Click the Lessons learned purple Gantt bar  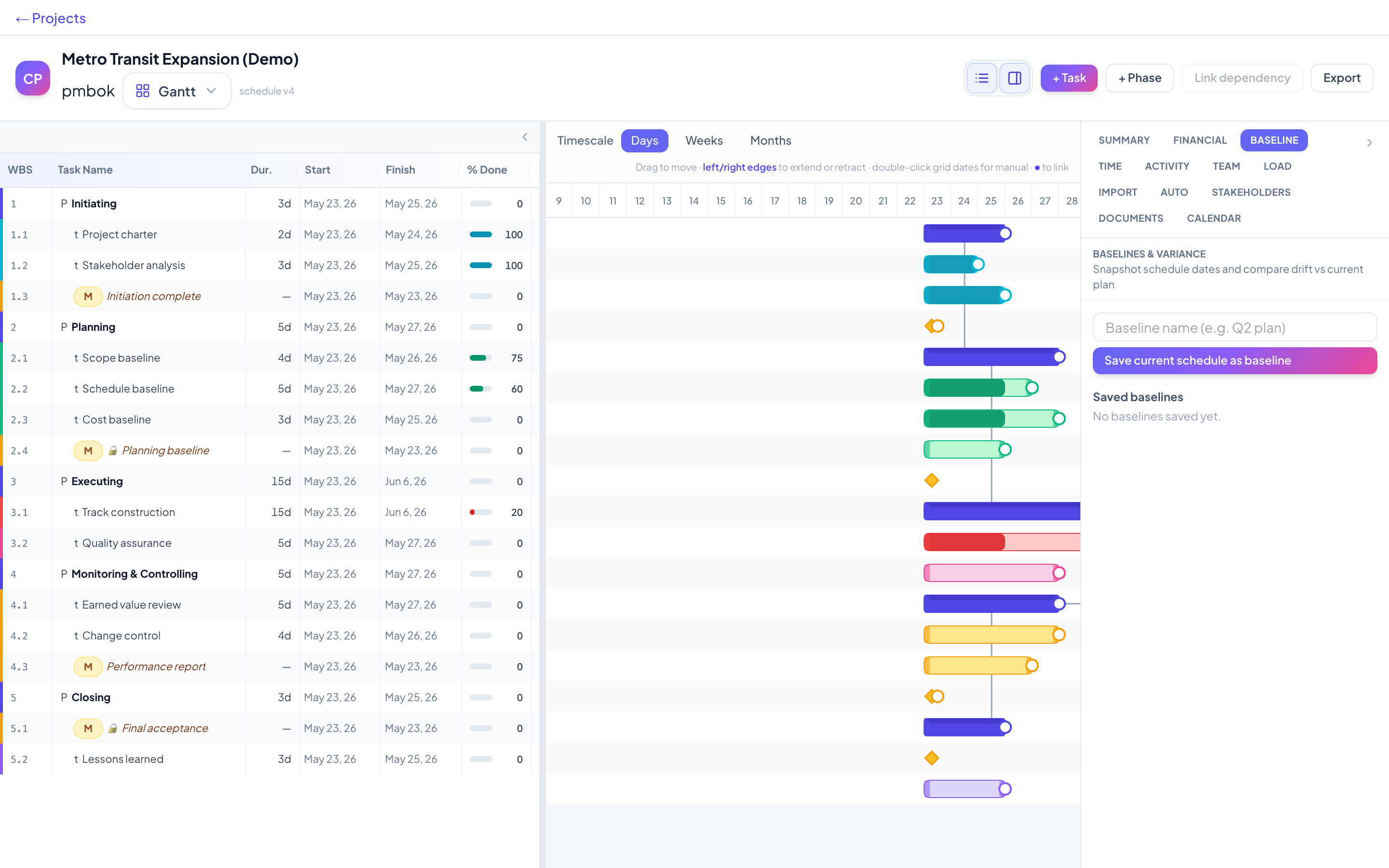964,789
